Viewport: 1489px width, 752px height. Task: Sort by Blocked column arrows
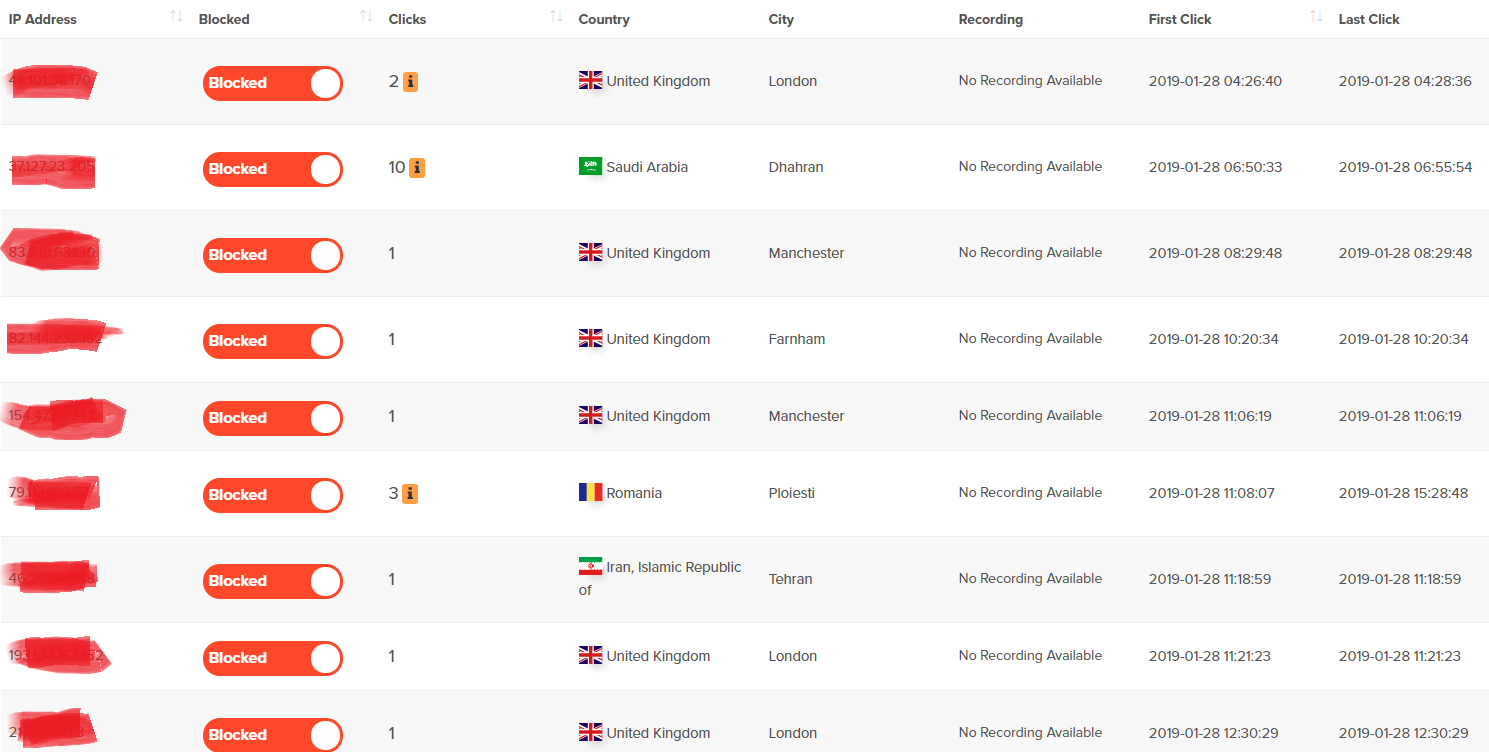tap(366, 17)
